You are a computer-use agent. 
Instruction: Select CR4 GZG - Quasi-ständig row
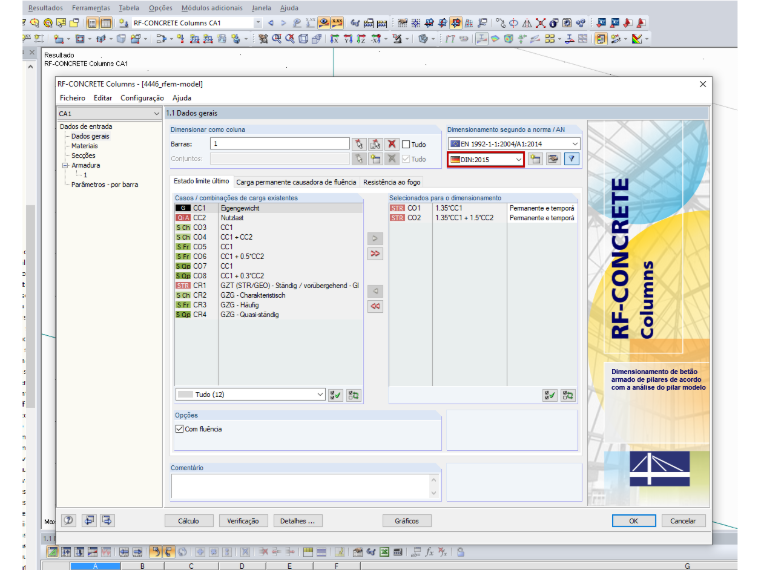tap(268, 315)
